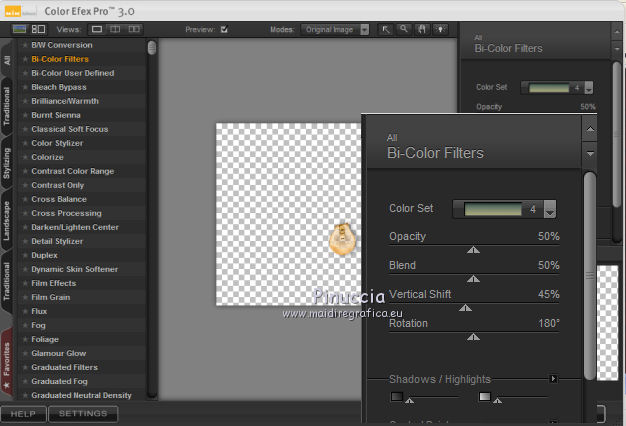The width and height of the screenshot is (626, 426).
Task: Toggle favorite star for Film Grain
Action: 25,297
